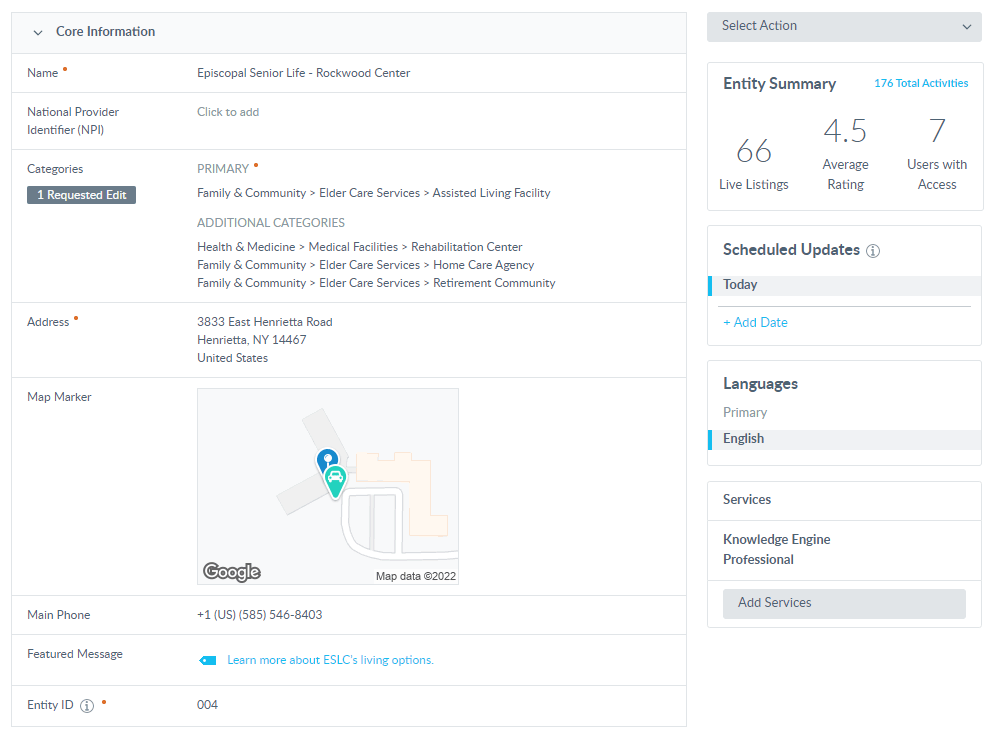Click the Google logo on map
Viewport: 996px width, 738px height.
[x=232, y=572]
